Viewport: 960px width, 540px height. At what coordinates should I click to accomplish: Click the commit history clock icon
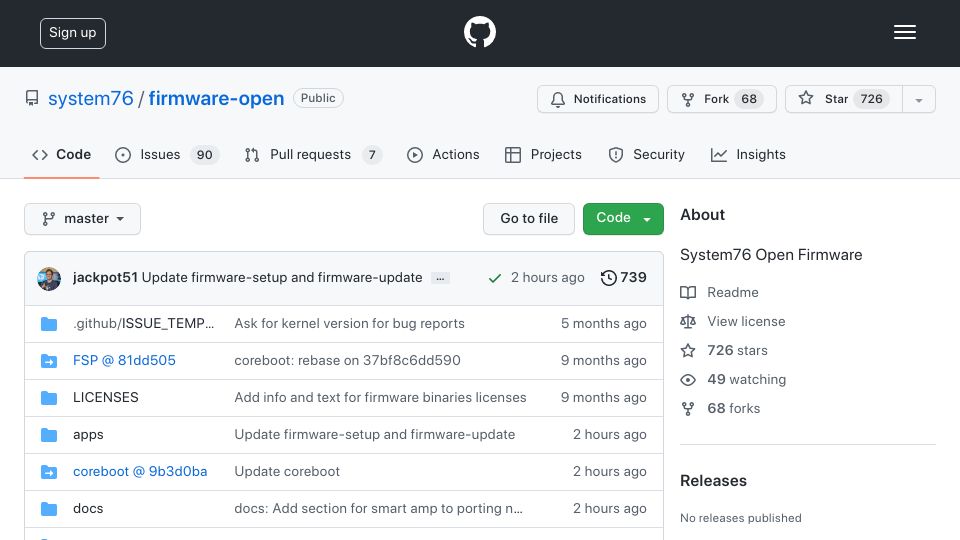coord(608,277)
